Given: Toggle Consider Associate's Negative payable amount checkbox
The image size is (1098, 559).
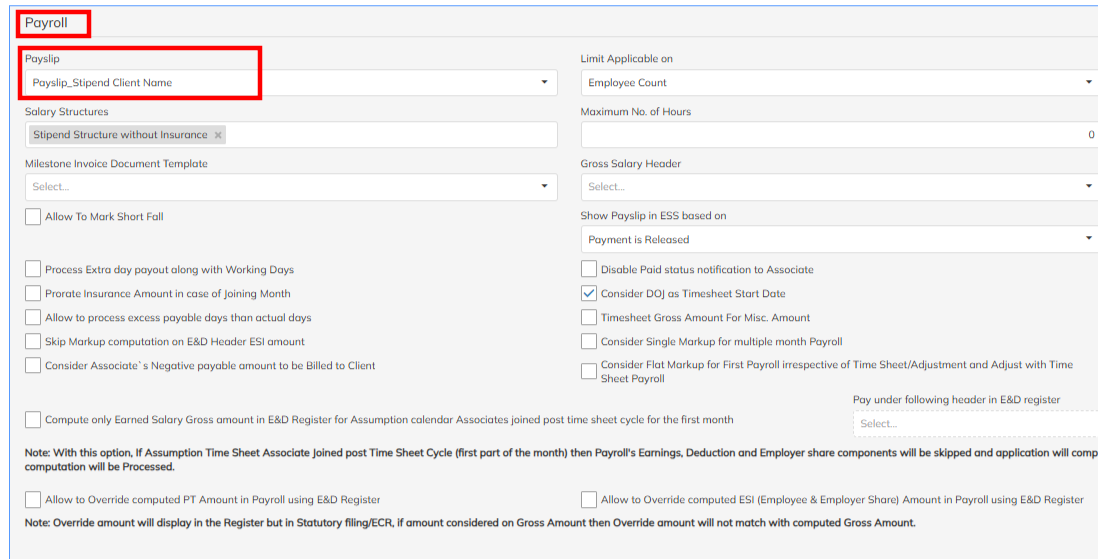Looking at the screenshot, I should pyautogui.click(x=34, y=366).
